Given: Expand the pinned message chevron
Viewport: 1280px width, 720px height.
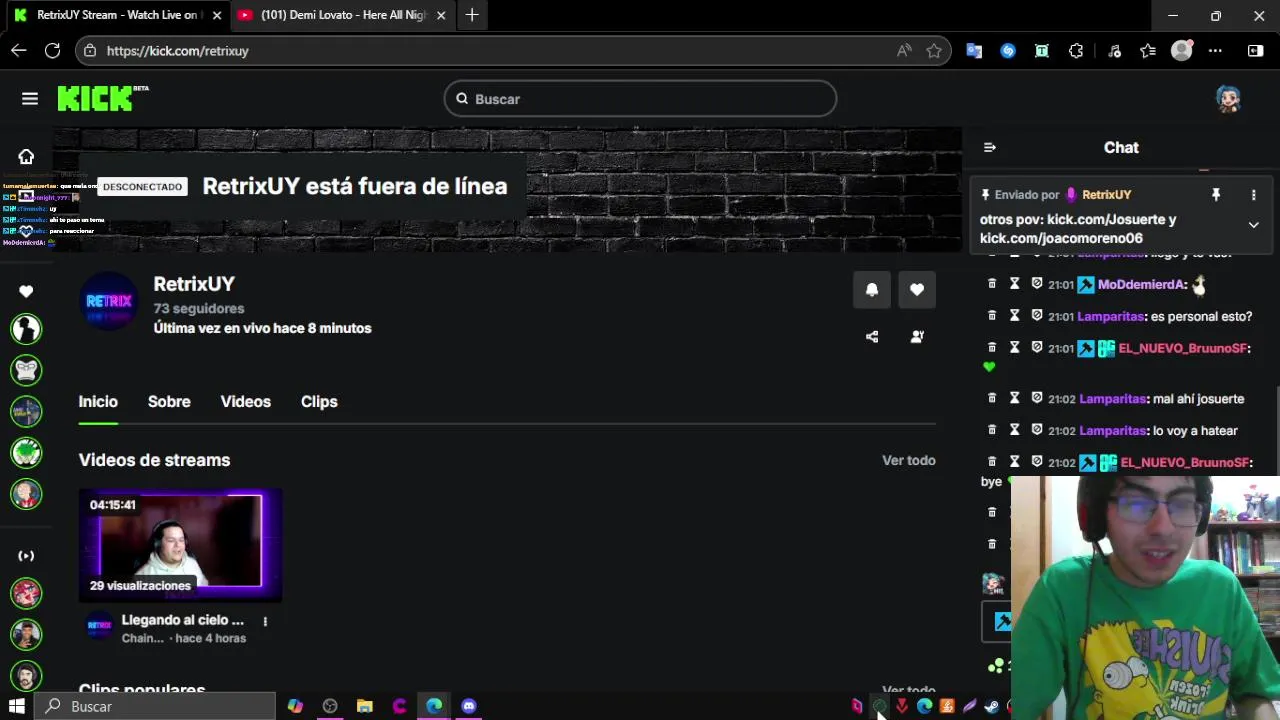Looking at the screenshot, I should 1253,225.
